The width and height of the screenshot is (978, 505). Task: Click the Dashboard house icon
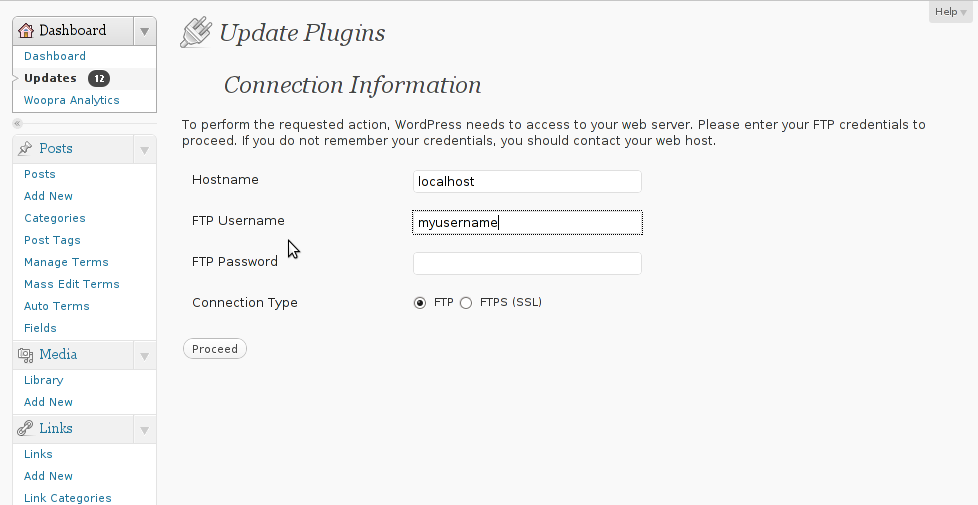pos(26,31)
